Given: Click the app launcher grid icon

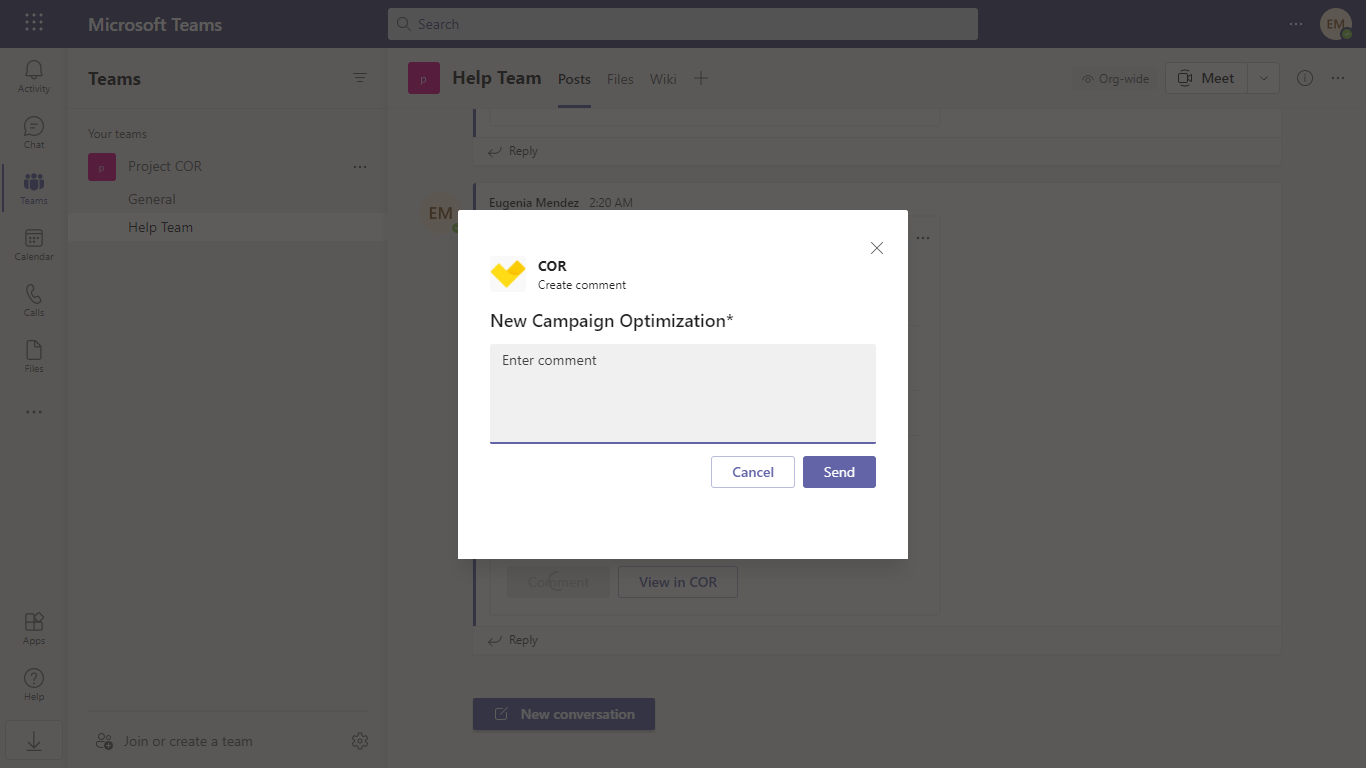Looking at the screenshot, I should (34, 23).
